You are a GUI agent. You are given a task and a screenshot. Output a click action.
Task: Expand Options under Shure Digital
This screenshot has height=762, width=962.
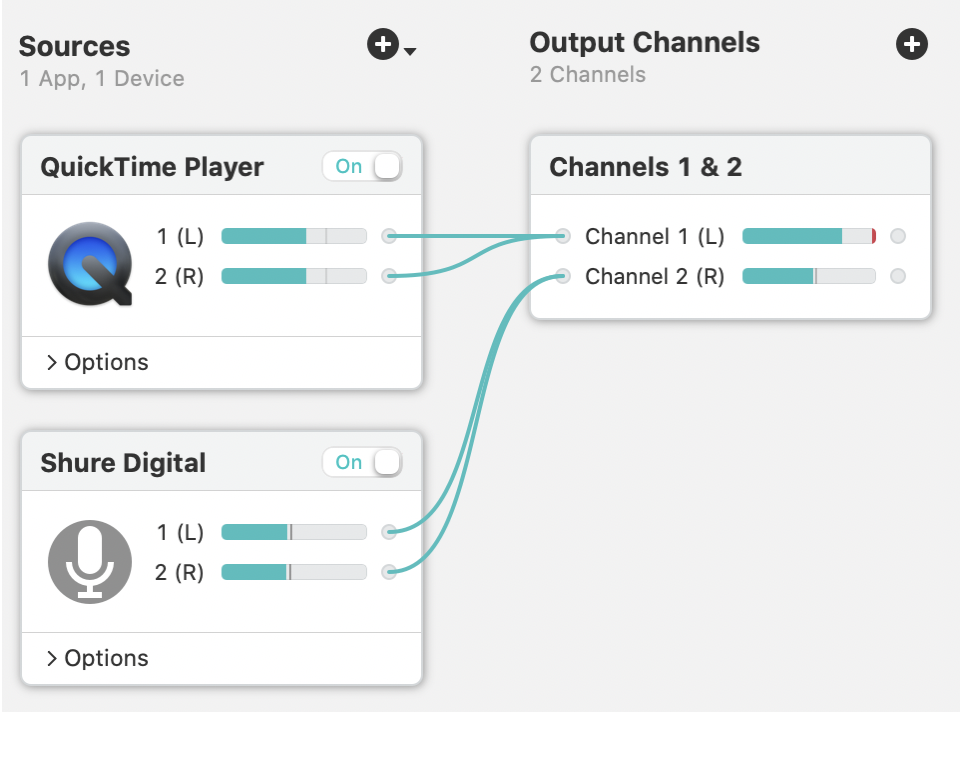[x=97, y=658]
